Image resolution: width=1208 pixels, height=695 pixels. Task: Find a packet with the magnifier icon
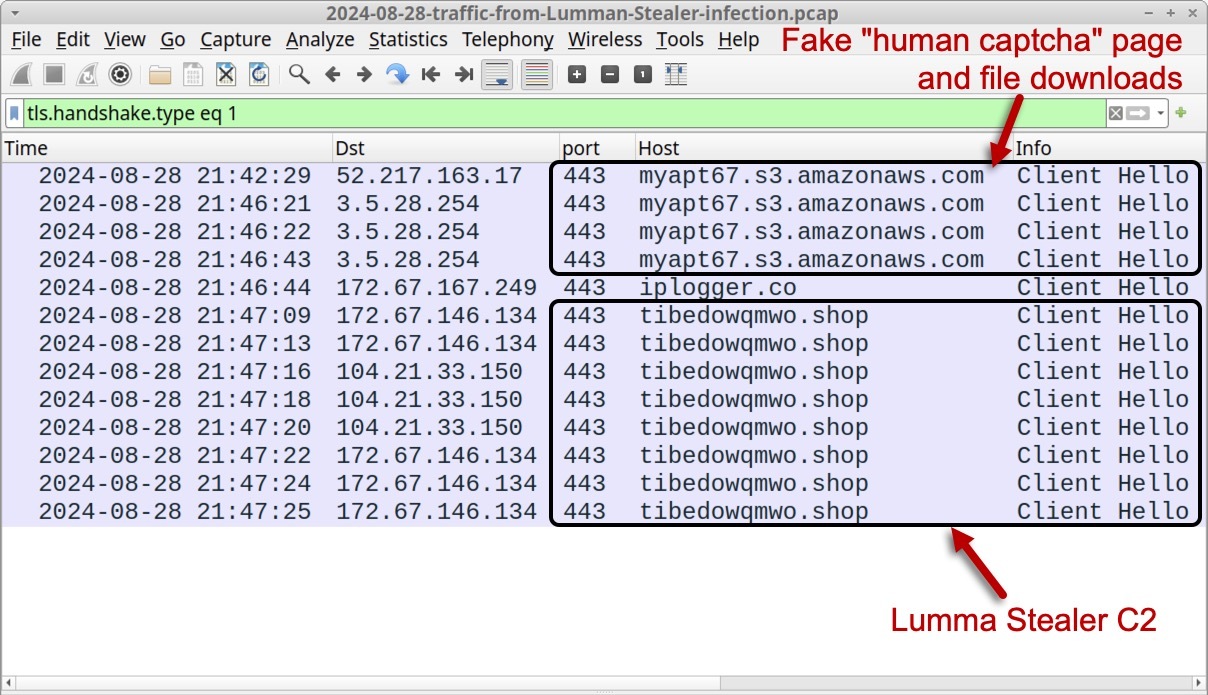click(x=299, y=74)
